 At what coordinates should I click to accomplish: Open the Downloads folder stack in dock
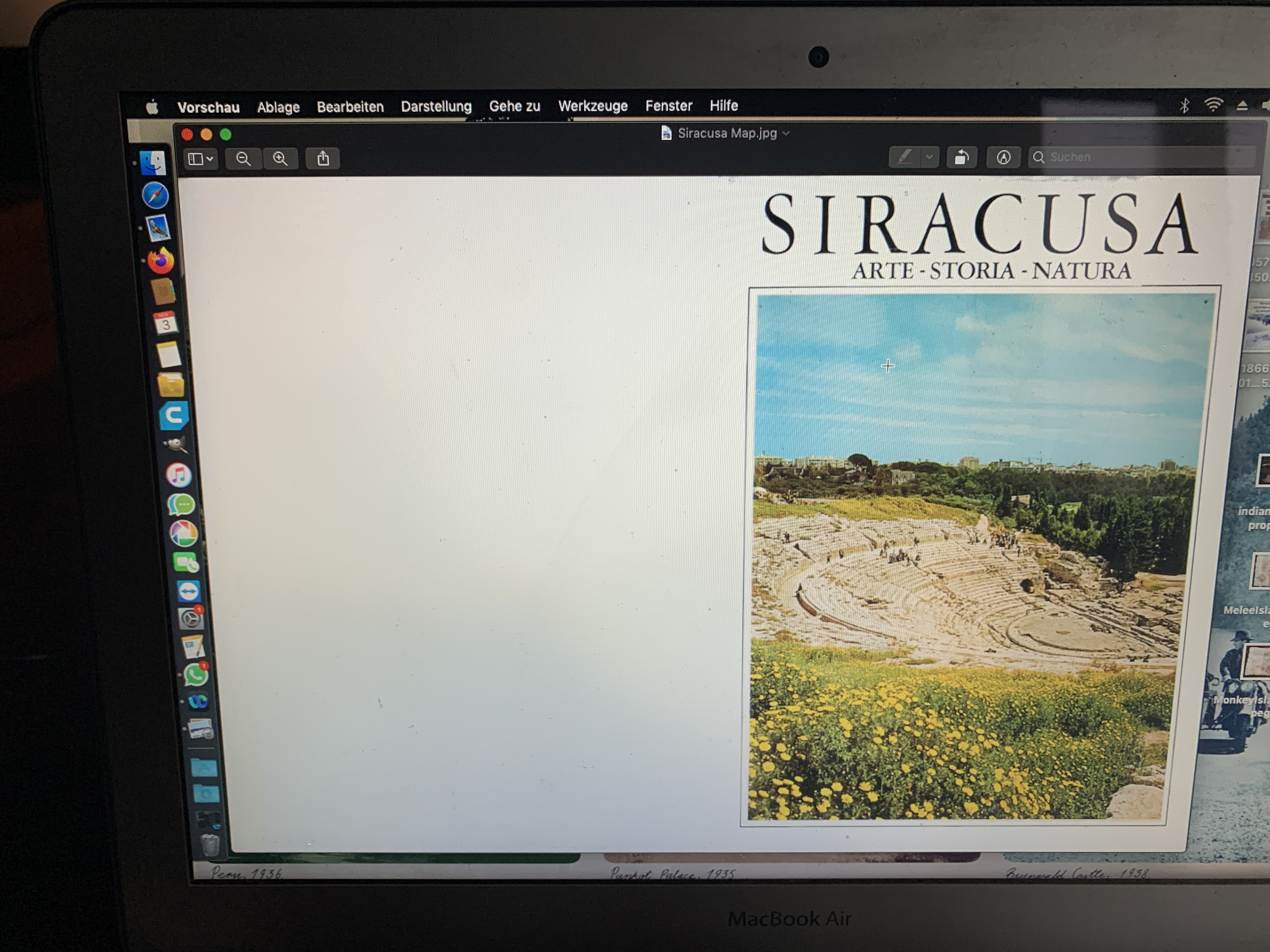[206, 794]
